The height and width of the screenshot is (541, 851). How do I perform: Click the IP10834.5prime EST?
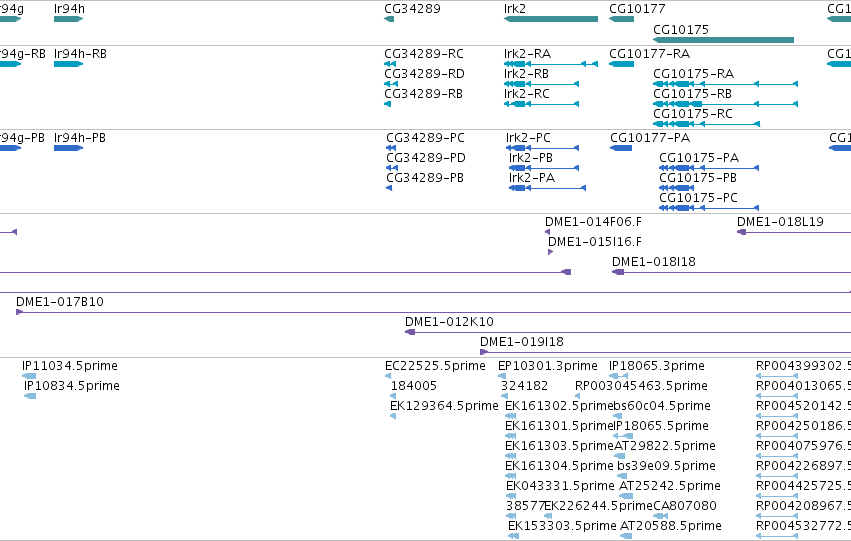pyautogui.click(x=30, y=397)
